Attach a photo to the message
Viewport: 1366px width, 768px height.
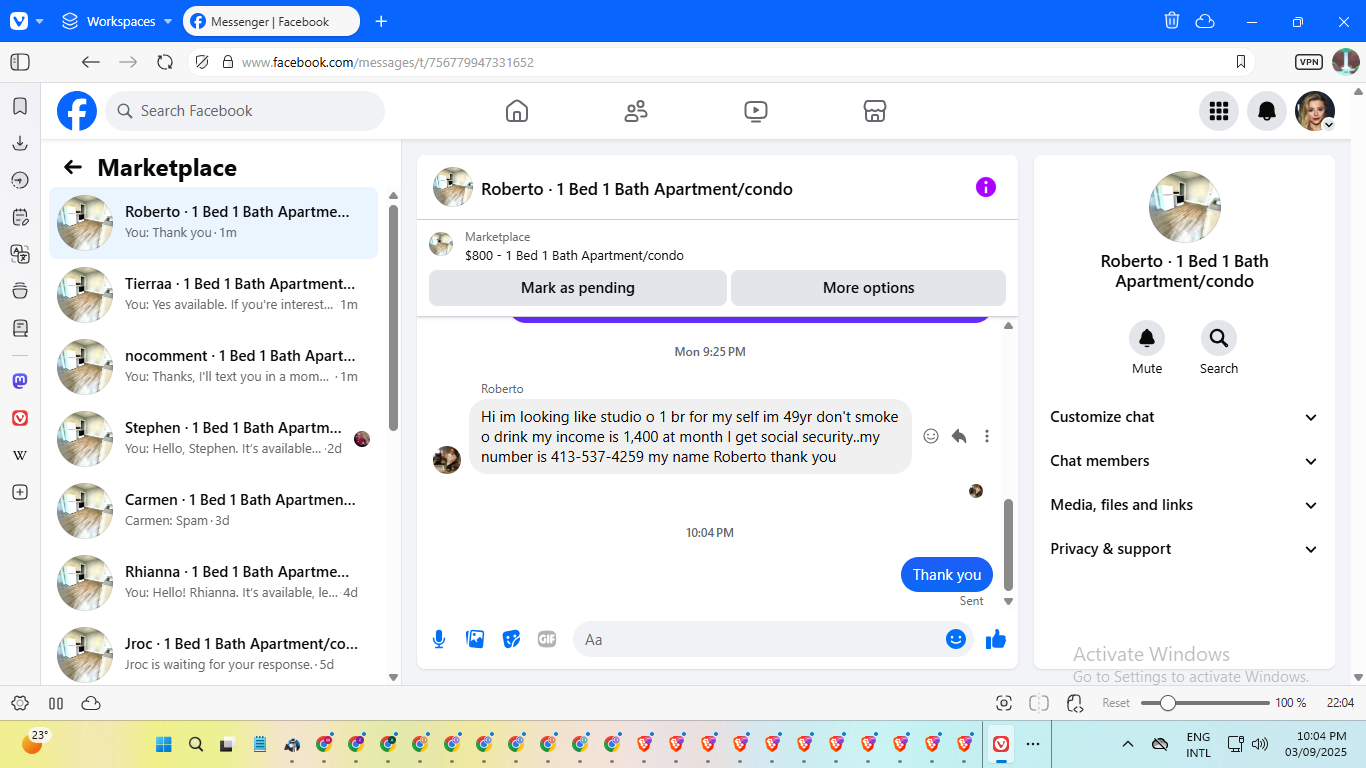pyautogui.click(x=475, y=639)
